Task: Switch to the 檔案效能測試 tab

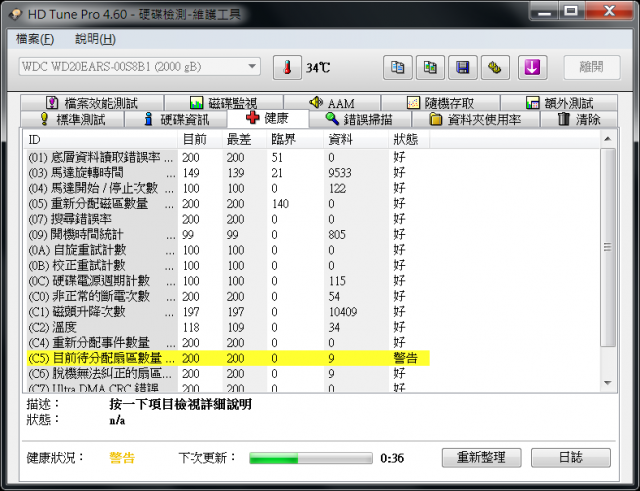Action: 92,103
